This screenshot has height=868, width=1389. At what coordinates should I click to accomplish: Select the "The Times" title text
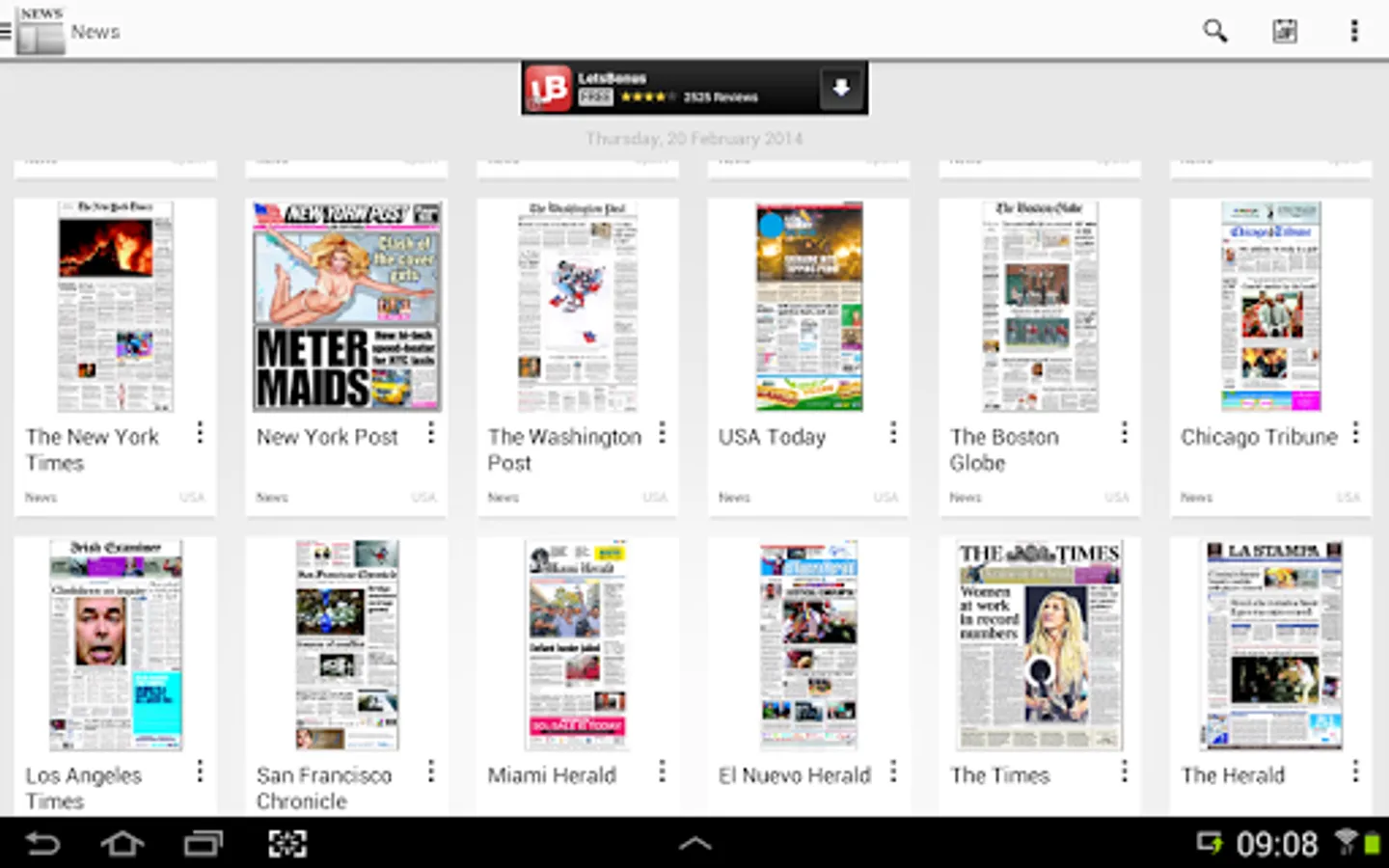[x=999, y=775]
